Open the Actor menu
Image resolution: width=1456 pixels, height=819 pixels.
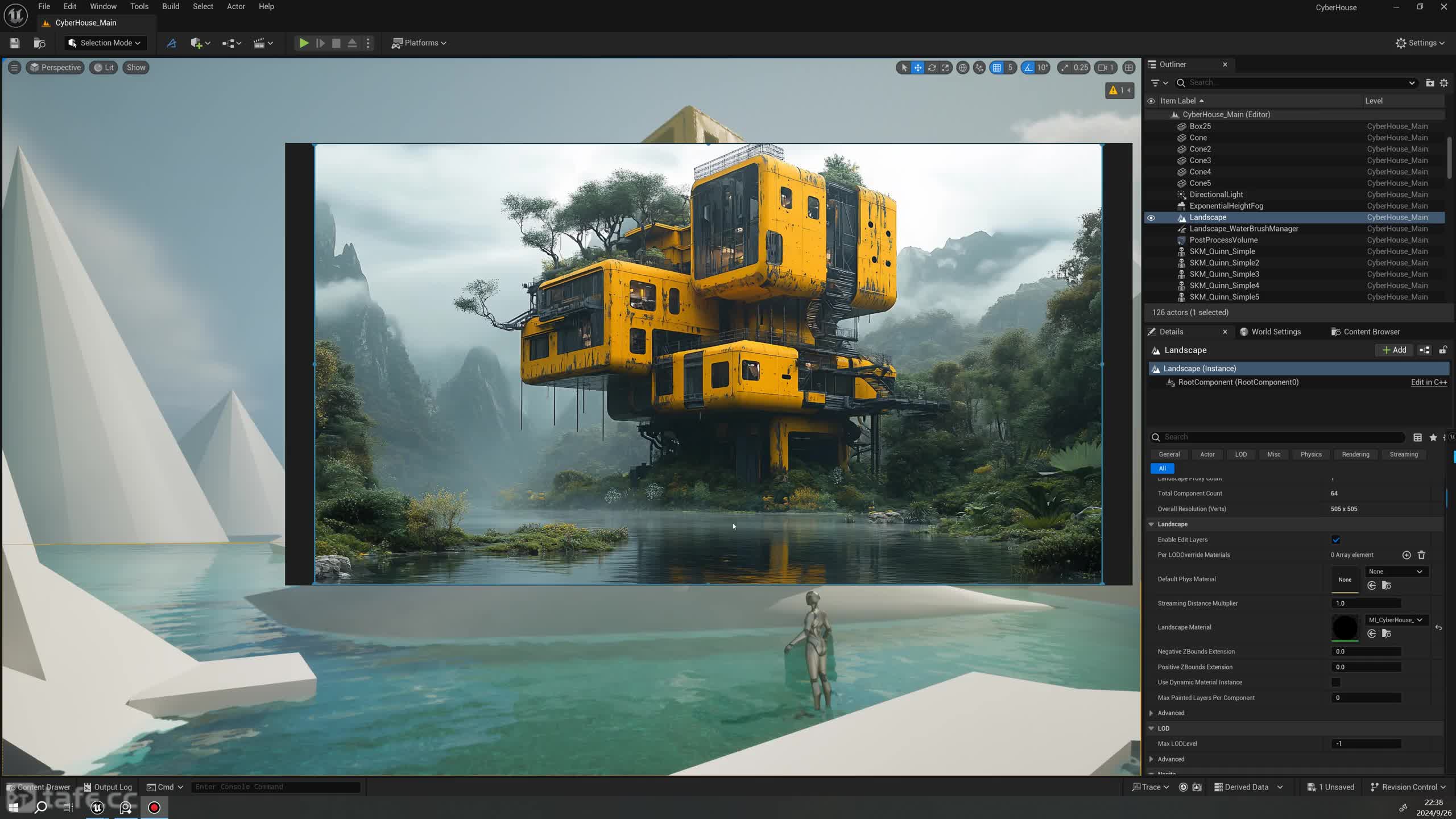[x=236, y=6]
